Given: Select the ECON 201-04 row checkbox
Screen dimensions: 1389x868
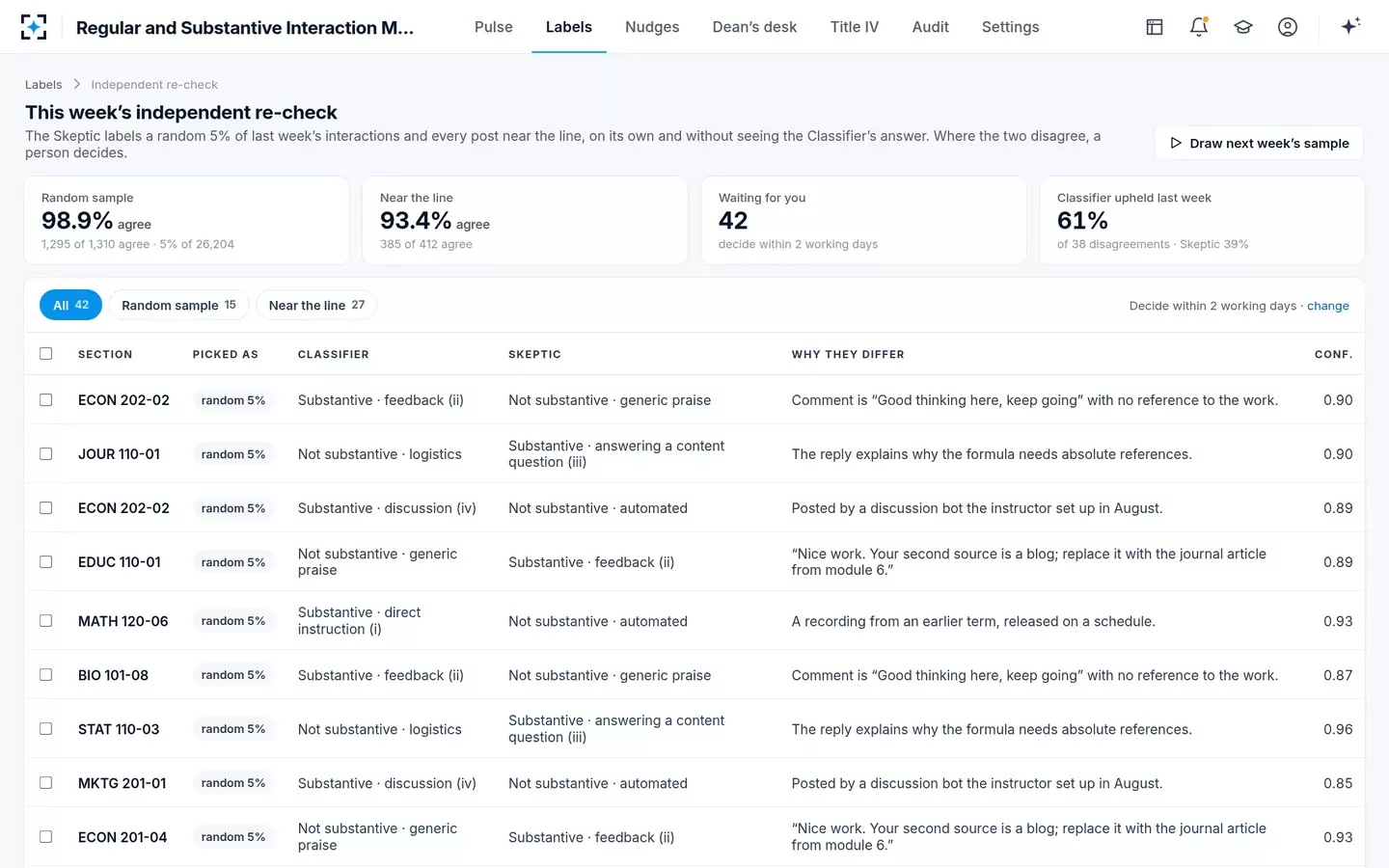Looking at the screenshot, I should point(46,837).
